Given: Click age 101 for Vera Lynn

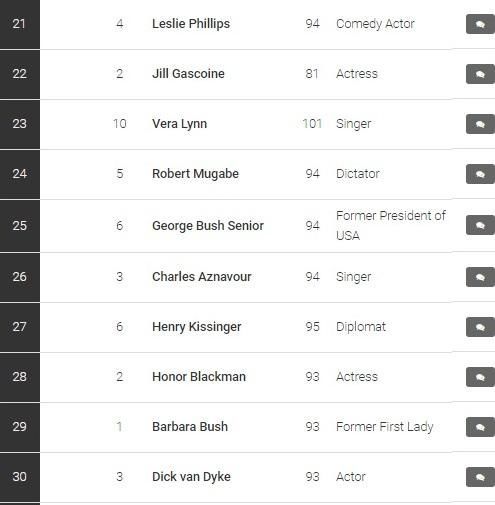Looking at the screenshot, I should 312,124.
